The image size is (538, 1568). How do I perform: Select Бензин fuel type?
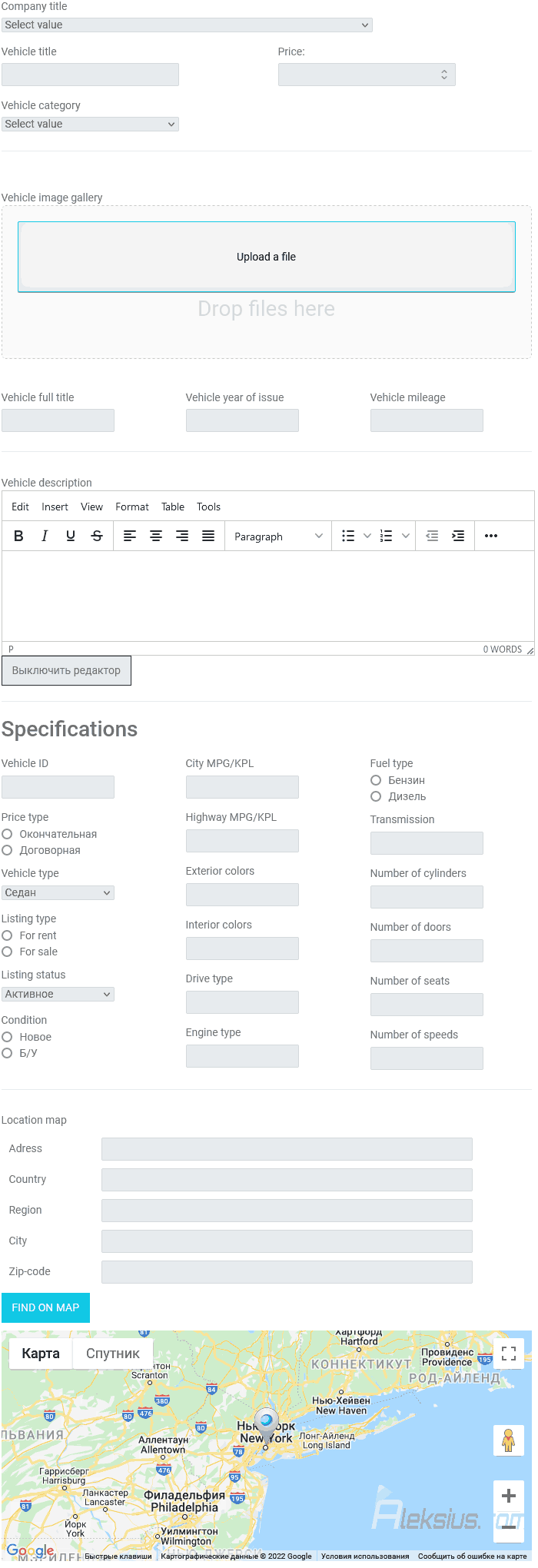click(x=376, y=780)
